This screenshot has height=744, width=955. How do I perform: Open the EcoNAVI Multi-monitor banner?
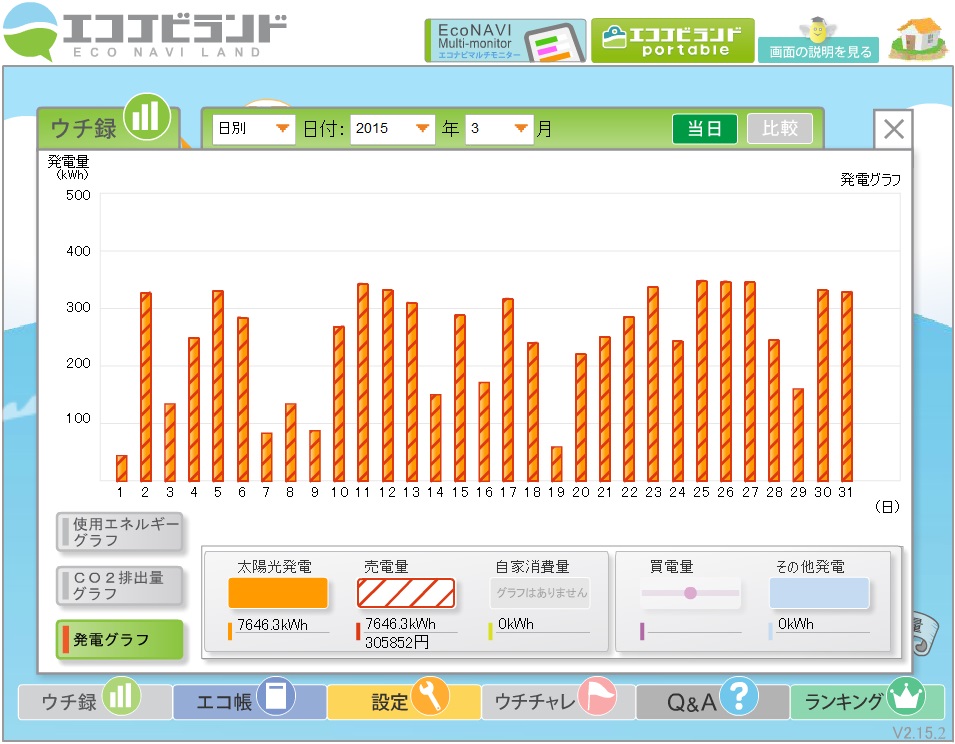click(505, 41)
